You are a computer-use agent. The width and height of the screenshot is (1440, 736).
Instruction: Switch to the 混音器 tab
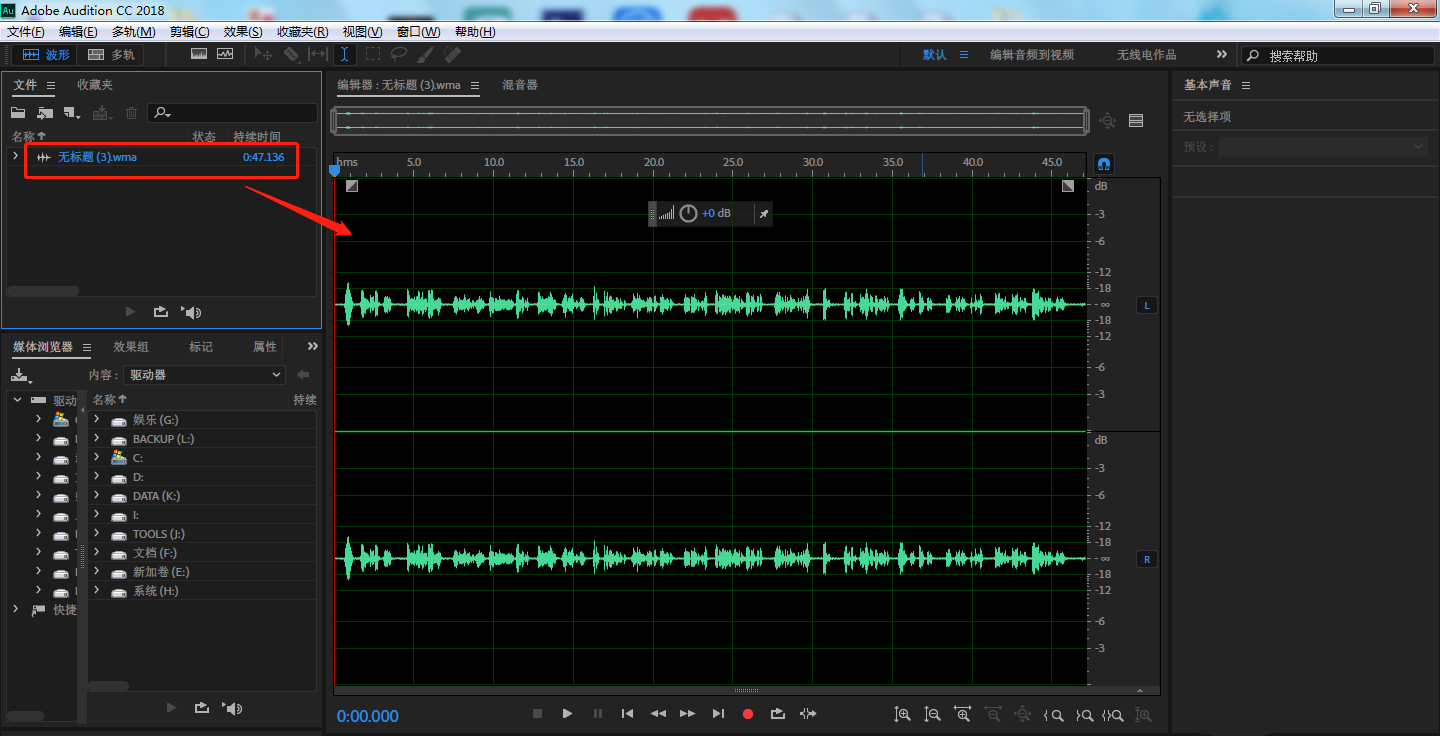pos(520,85)
